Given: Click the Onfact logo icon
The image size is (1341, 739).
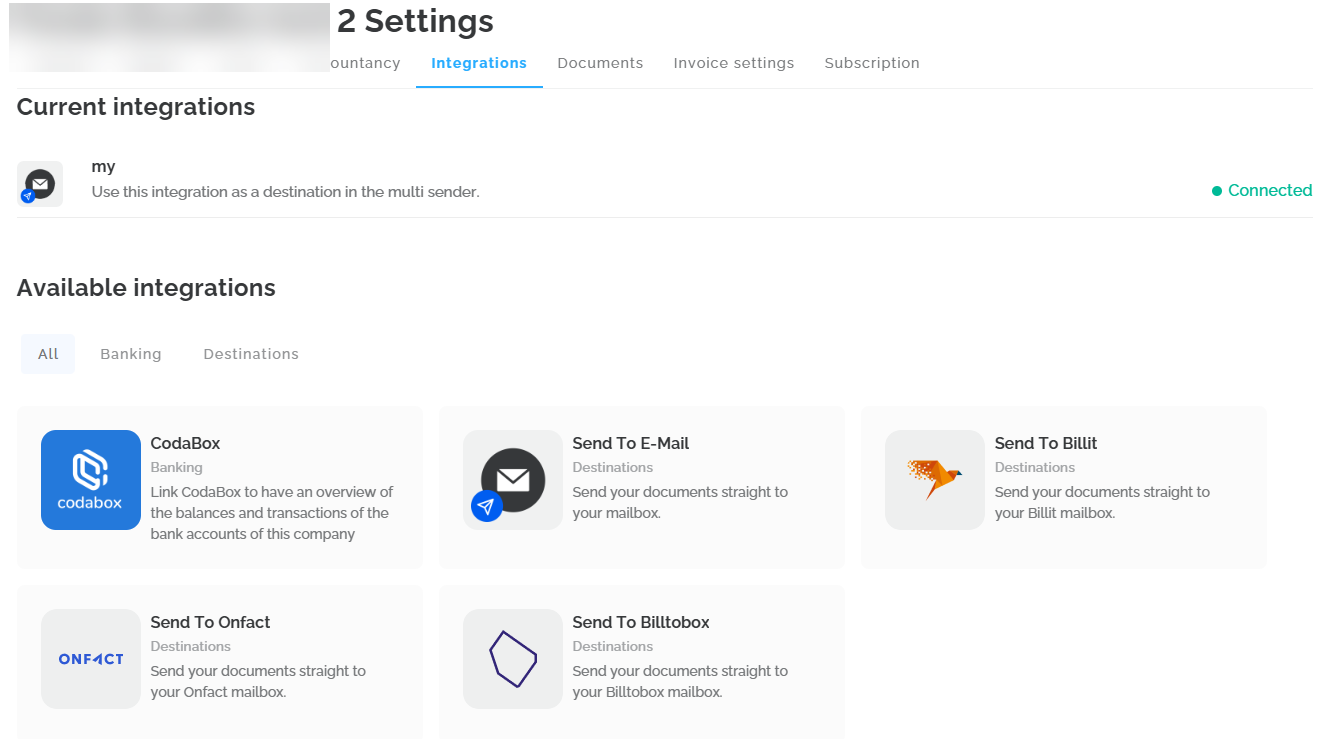Looking at the screenshot, I should tap(91, 659).
